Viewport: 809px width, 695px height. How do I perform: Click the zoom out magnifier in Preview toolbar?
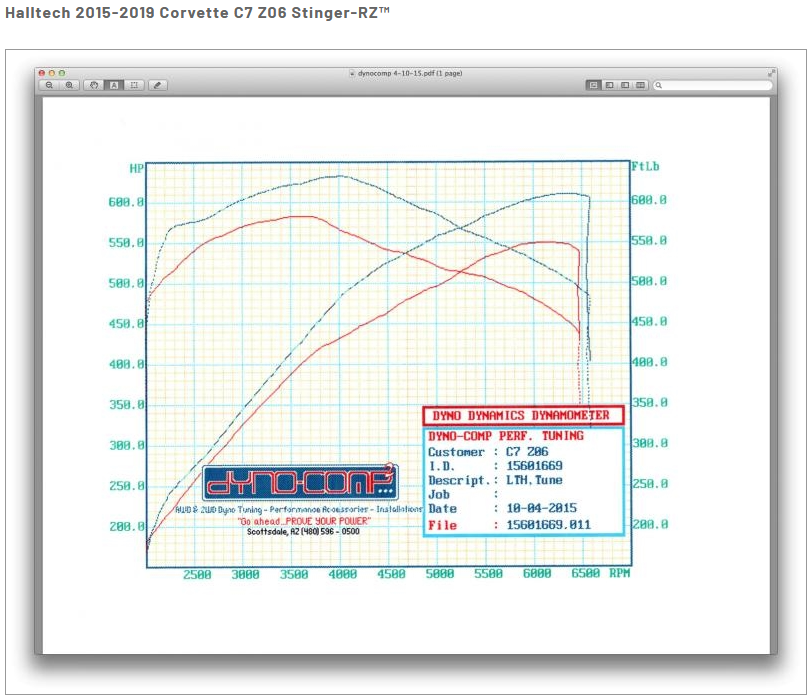click(x=50, y=85)
